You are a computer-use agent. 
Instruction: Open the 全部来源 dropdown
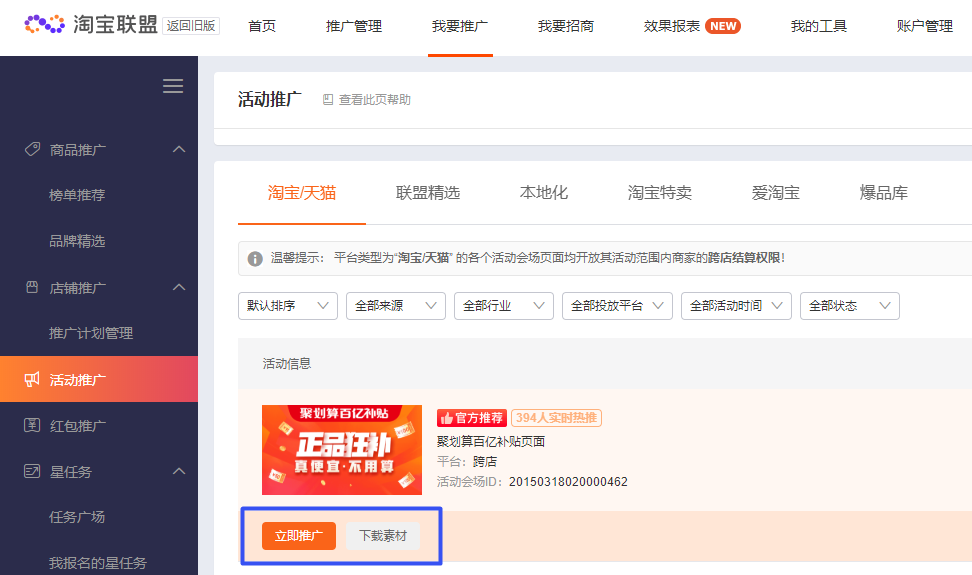395,306
